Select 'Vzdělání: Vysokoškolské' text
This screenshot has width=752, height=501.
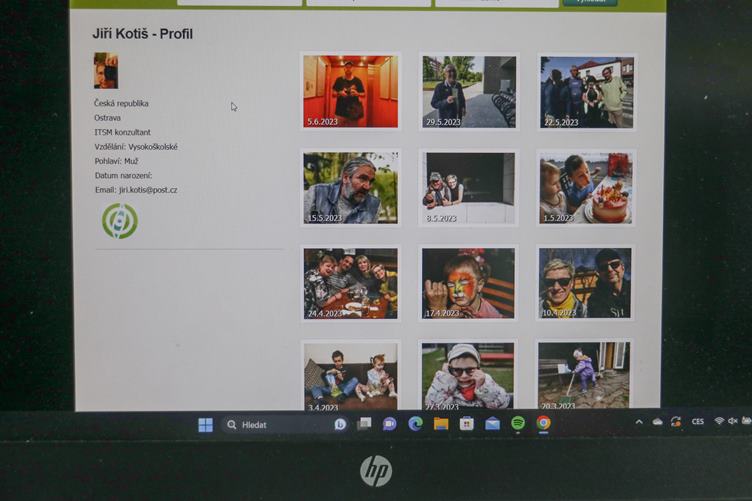[136, 147]
